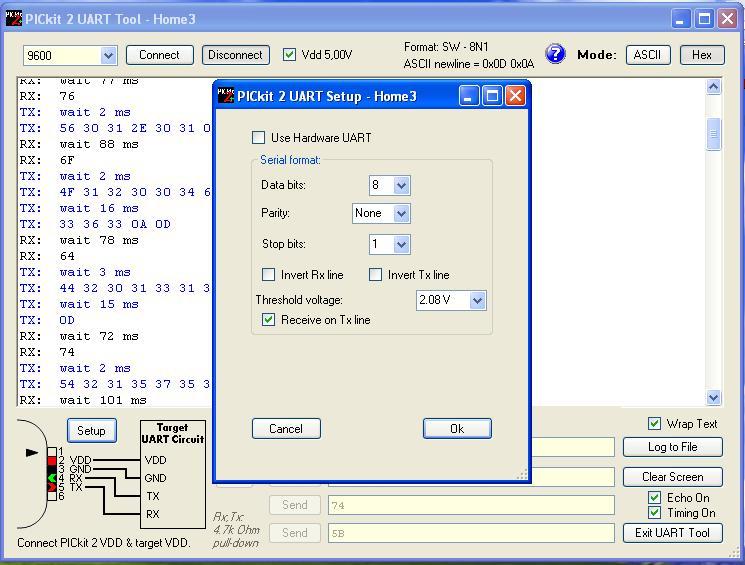Open the Stop bits dropdown

click(401, 245)
